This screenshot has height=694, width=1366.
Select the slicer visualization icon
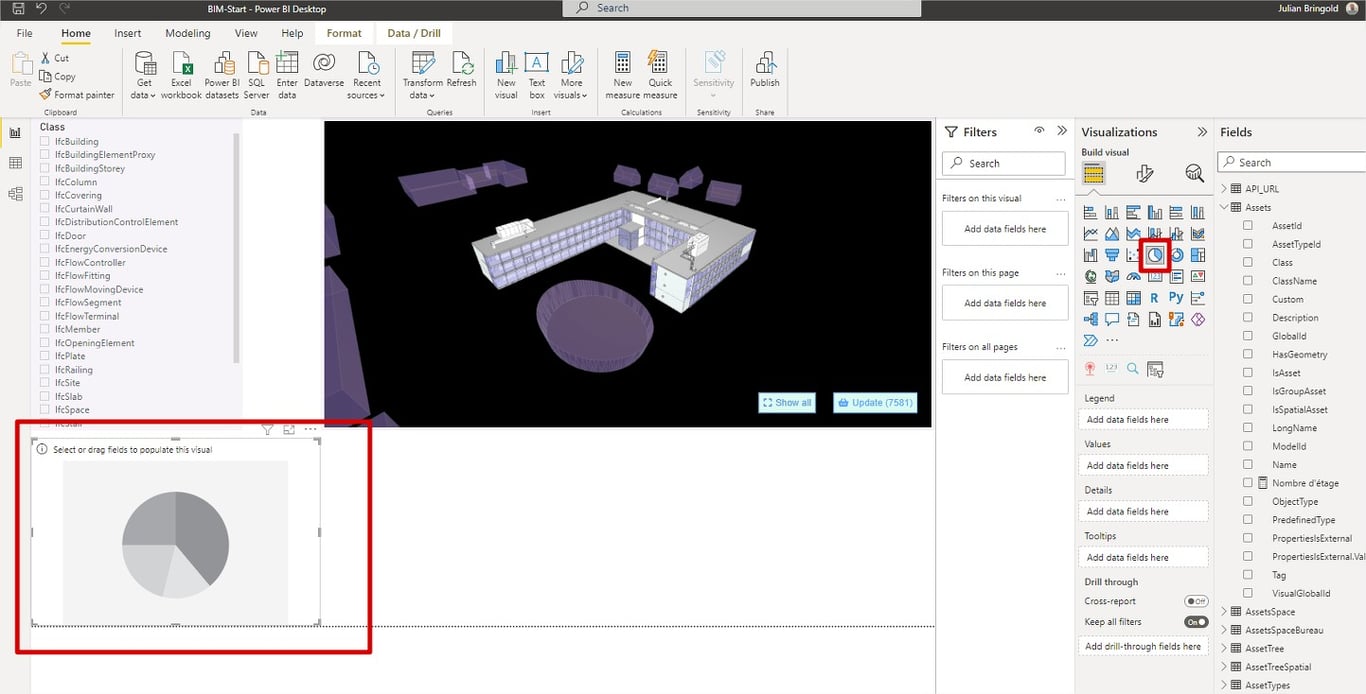1090,298
